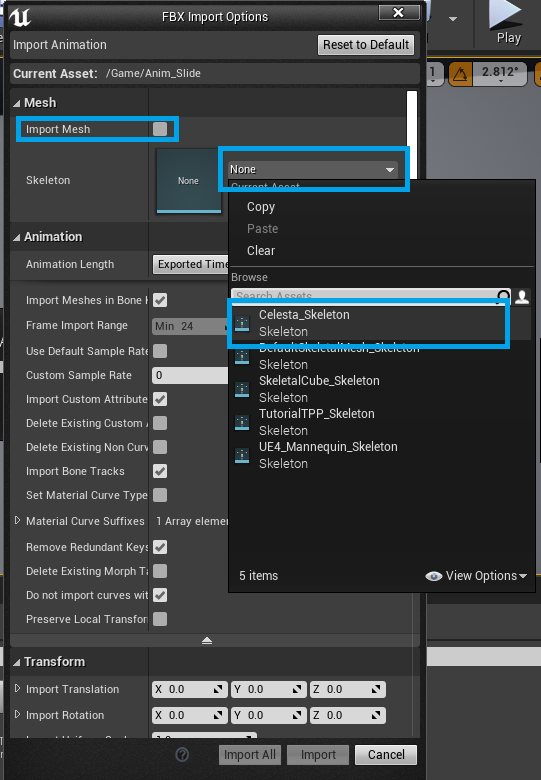Expand Import Translation row

pyautogui.click(x=17, y=688)
